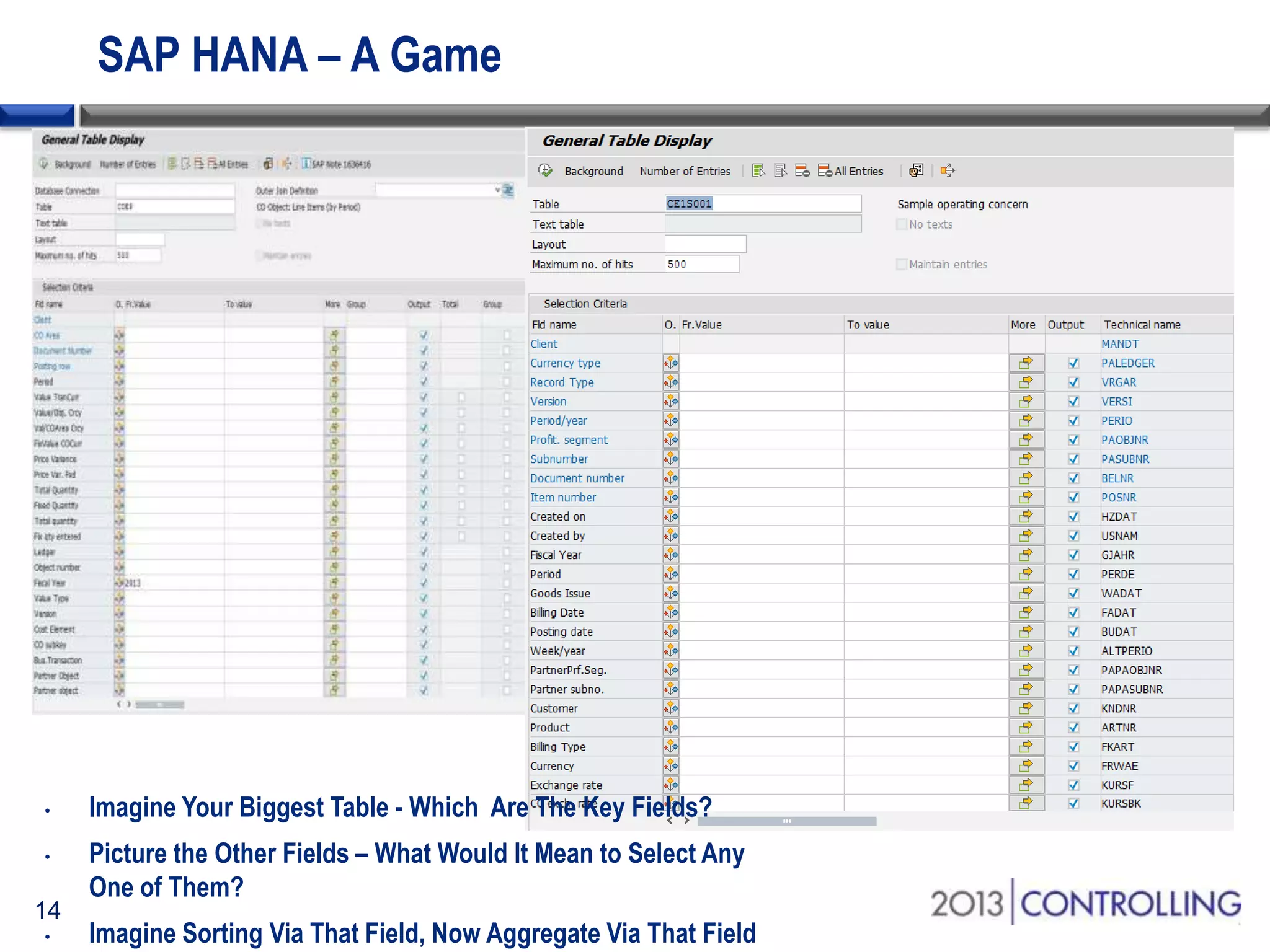Click the settings icon after All Entries
Image resolution: width=1270 pixels, height=952 pixels.
[x=916, y=170]
